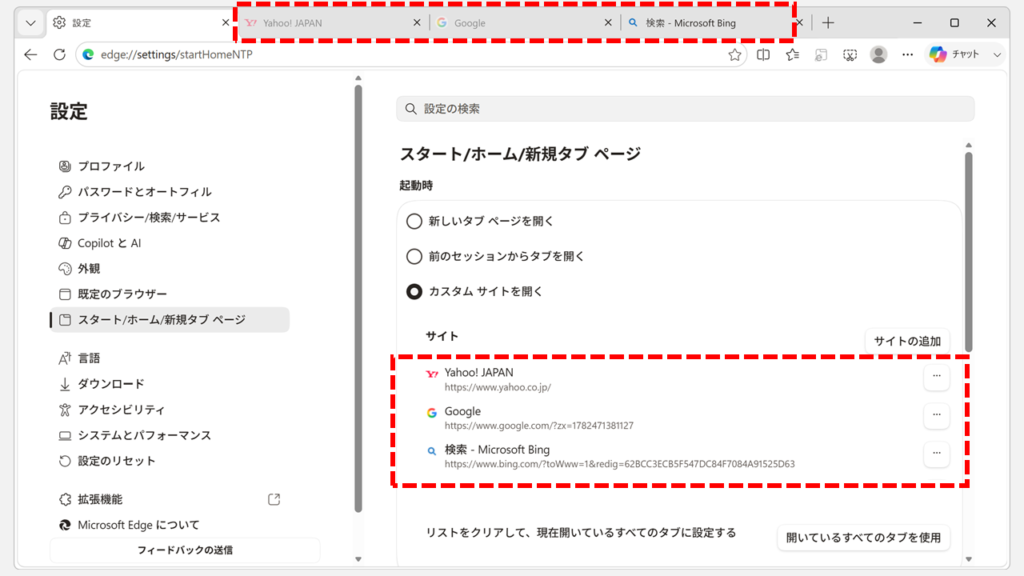Select the 設定 tab

coord(140,23)
